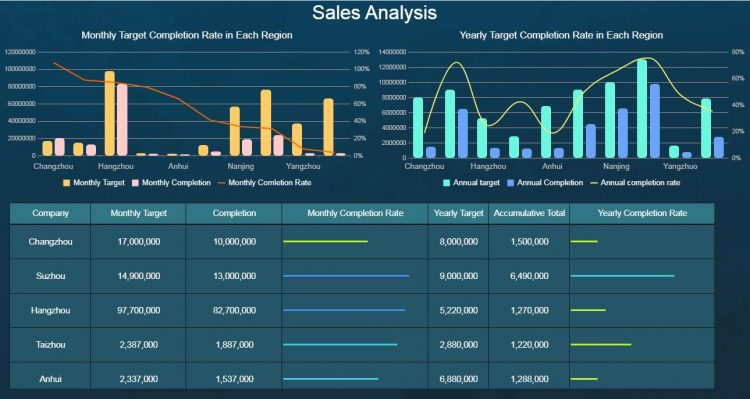Click Yearly Completion Rate column header
The width and height of the screenshot is (750, 399).
coord(642,213)
